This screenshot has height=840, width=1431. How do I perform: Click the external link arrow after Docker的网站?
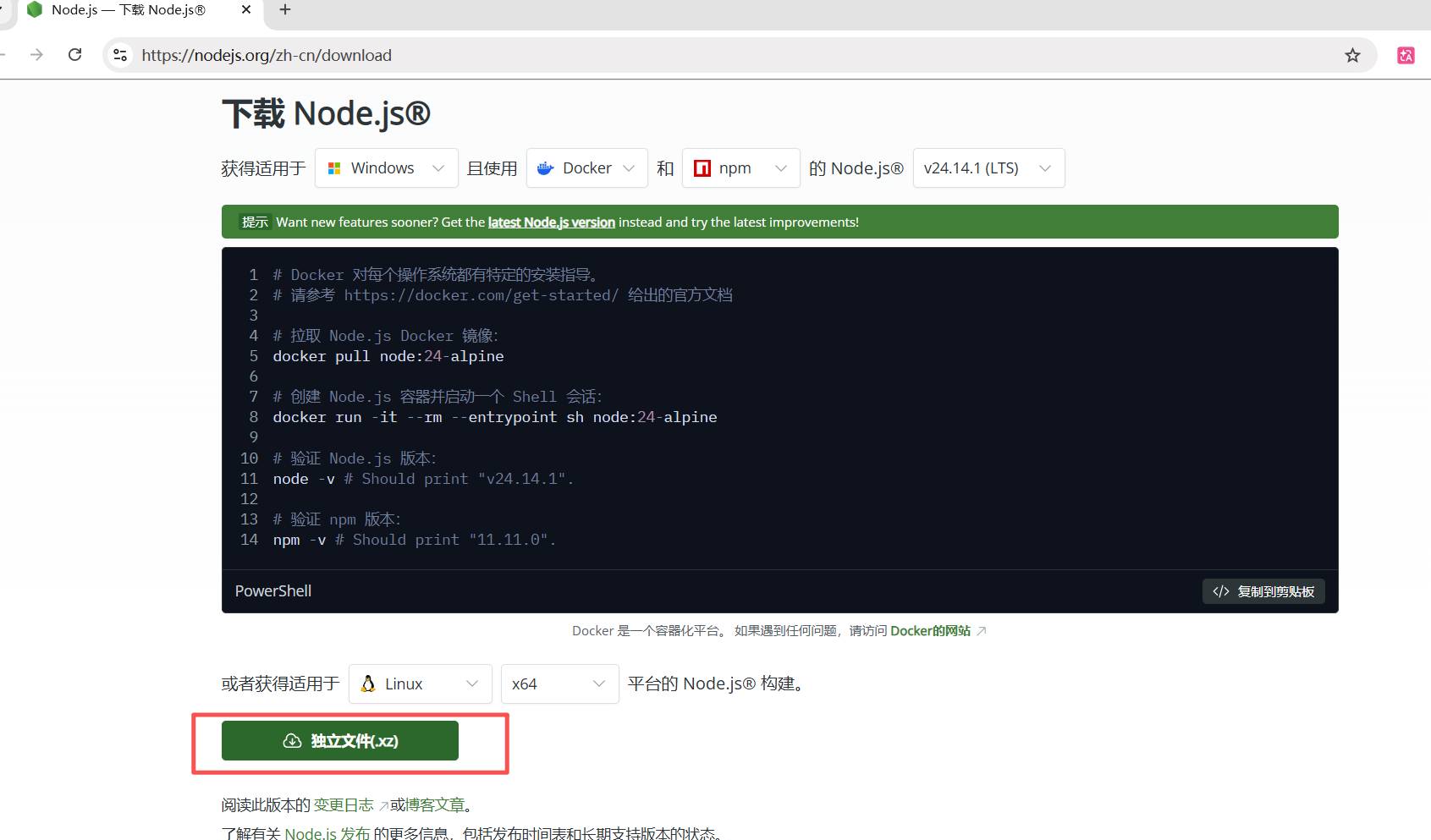[982, 631]
